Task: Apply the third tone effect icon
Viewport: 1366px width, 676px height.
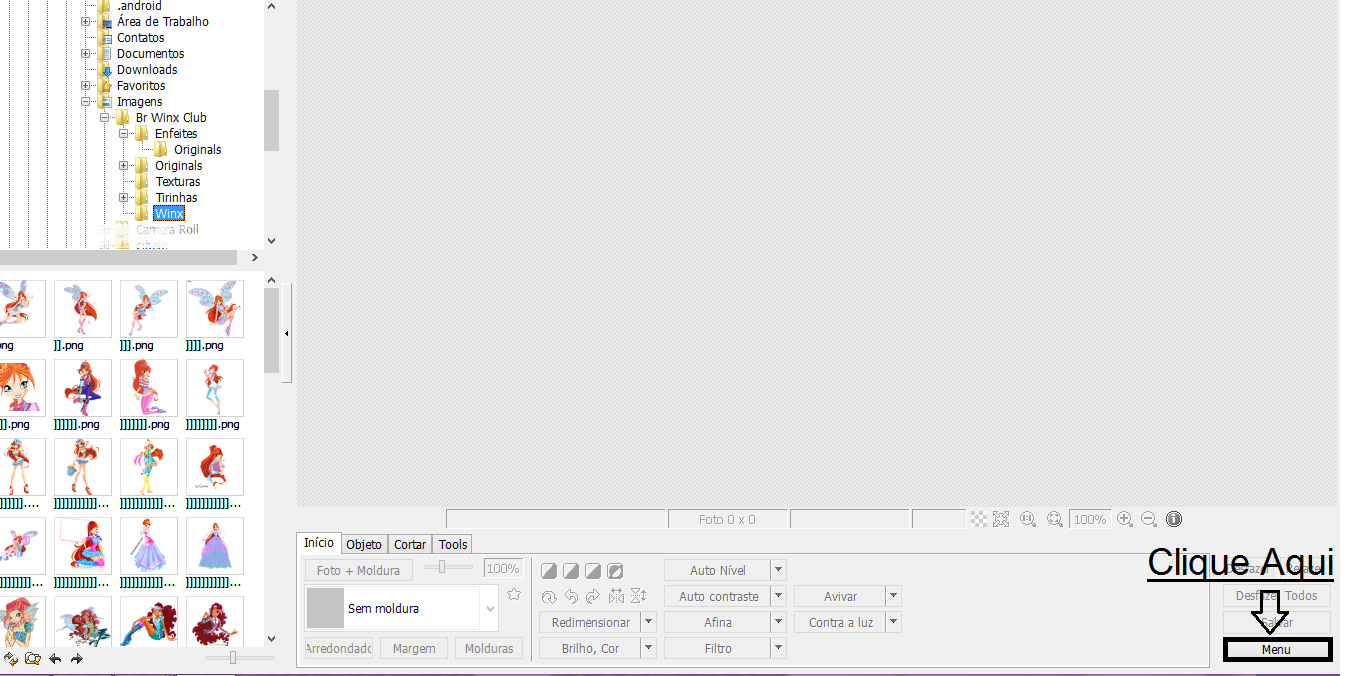Action: 593,571
